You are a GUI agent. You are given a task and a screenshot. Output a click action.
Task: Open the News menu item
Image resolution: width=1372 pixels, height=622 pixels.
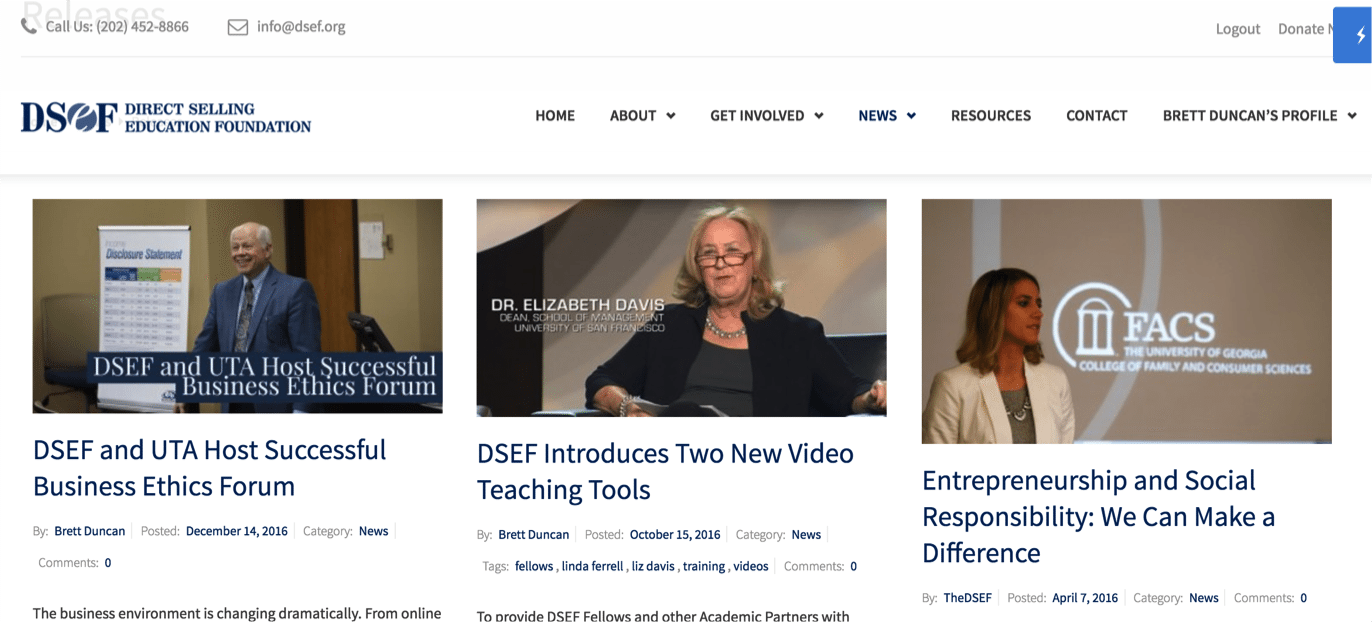point(878,116)
